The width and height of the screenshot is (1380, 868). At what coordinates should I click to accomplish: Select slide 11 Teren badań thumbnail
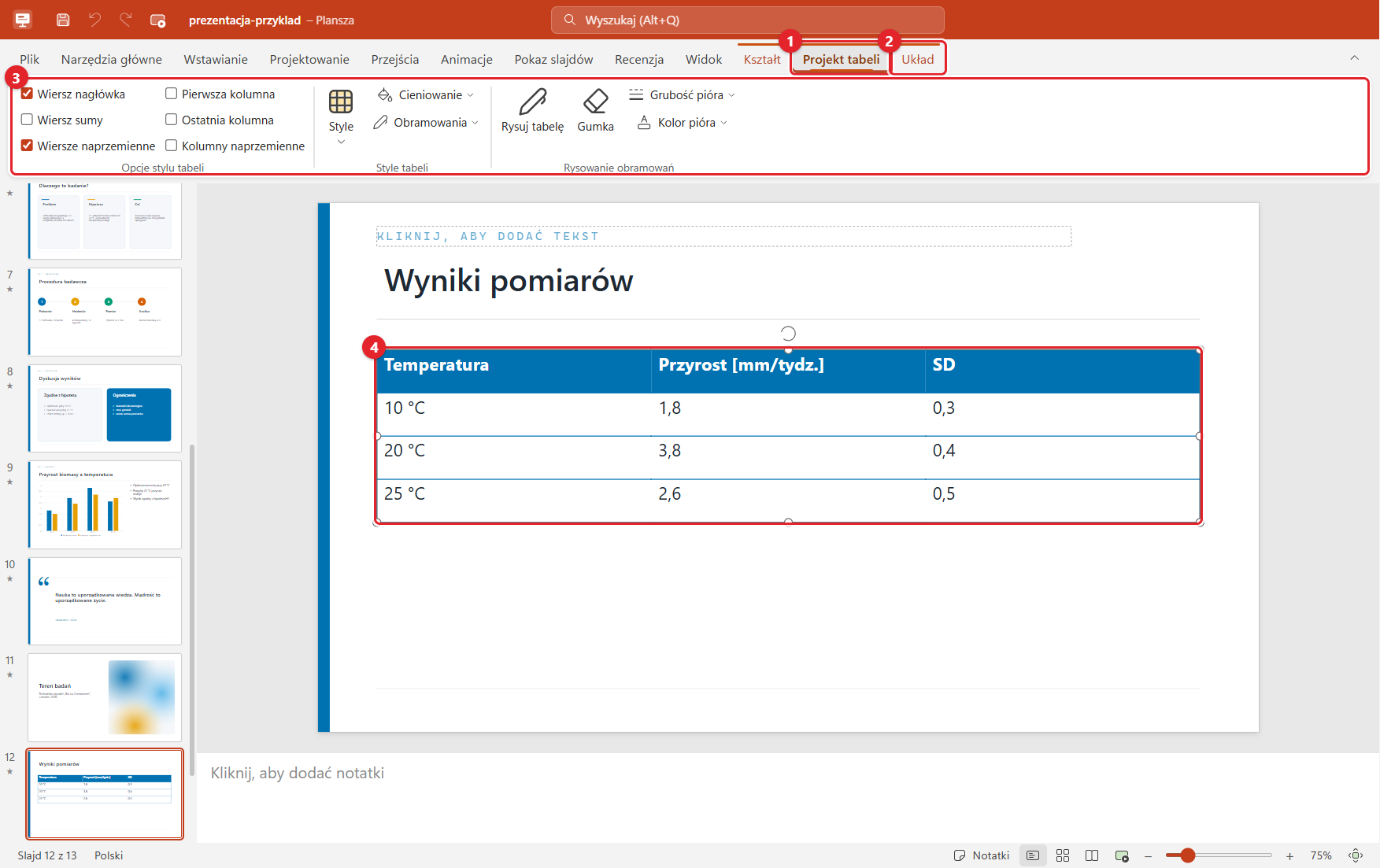(105, 697)
